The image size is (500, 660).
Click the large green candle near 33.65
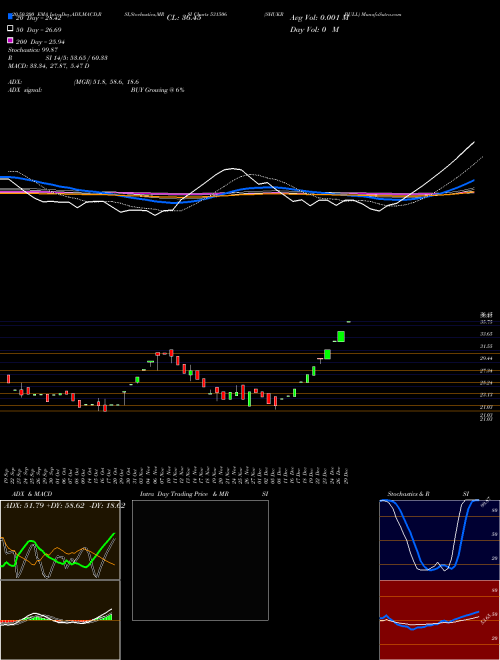[x=341, y=336]
